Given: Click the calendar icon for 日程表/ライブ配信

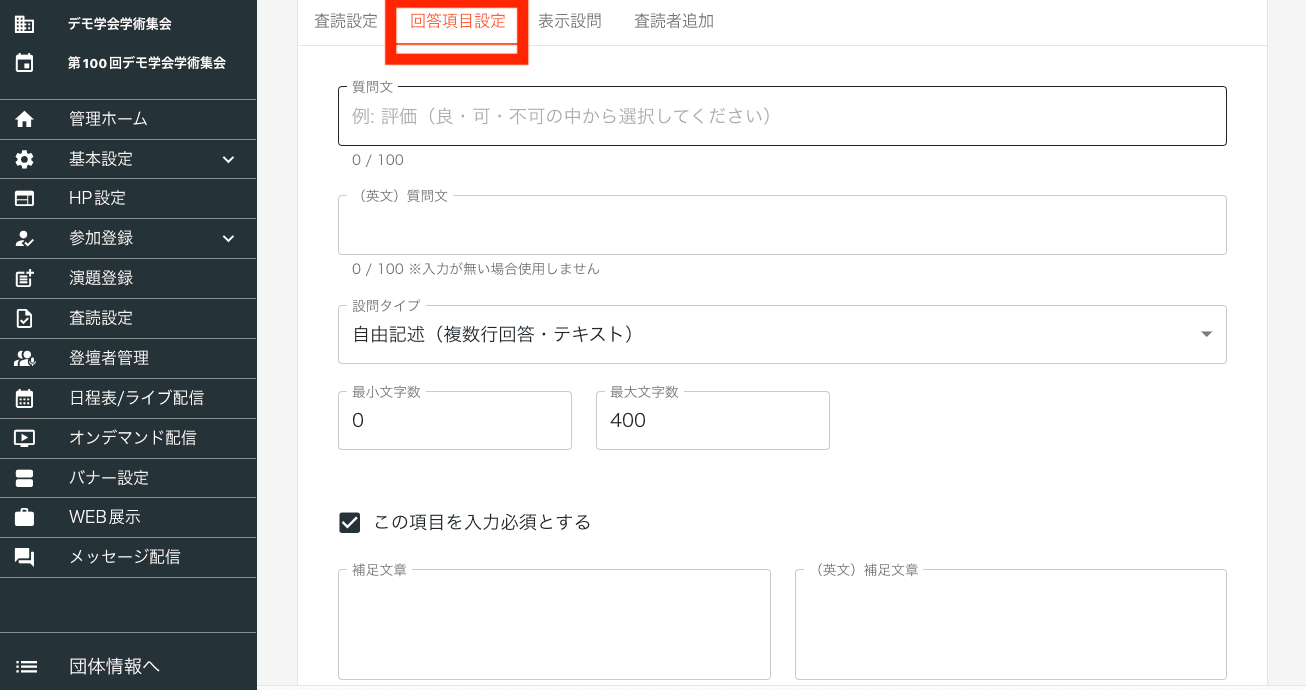Looking at the screenshot, I should 25,398.
